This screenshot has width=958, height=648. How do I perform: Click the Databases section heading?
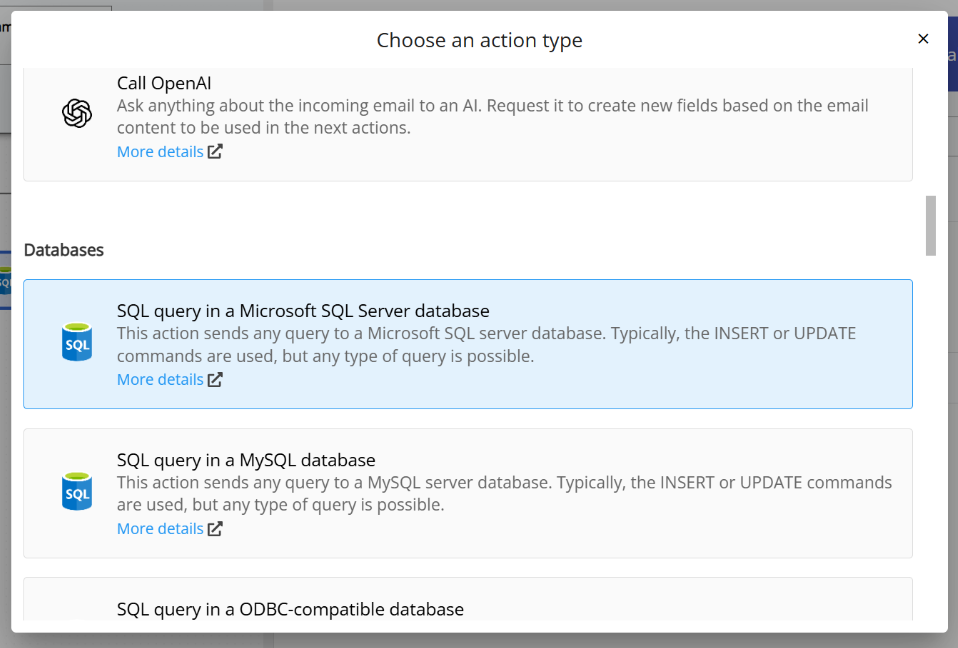click(x=64, y=250)
